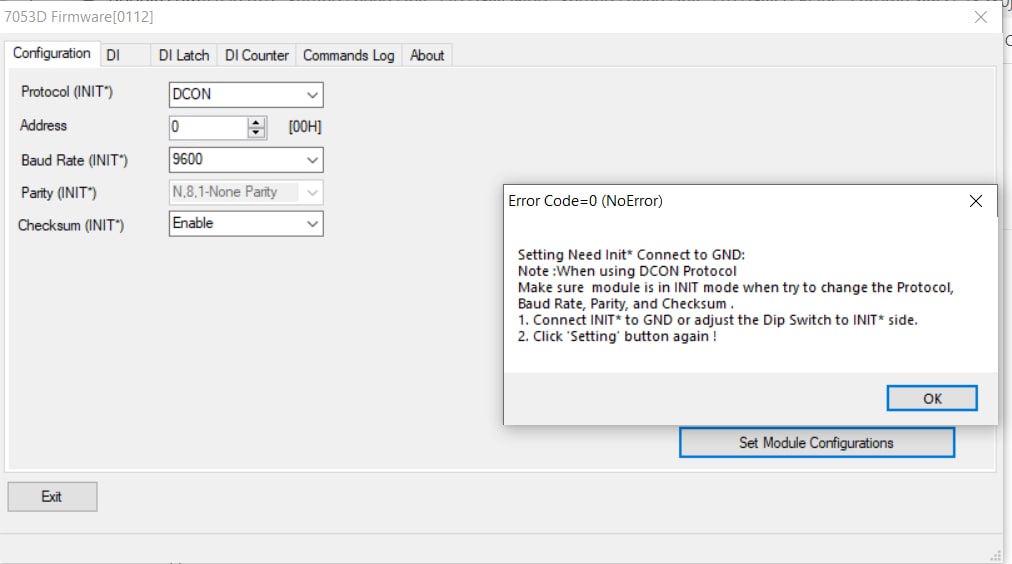The image size is (1012, 564).
Task: Open the disabled Parity dropdown
Action: (246, 192)
